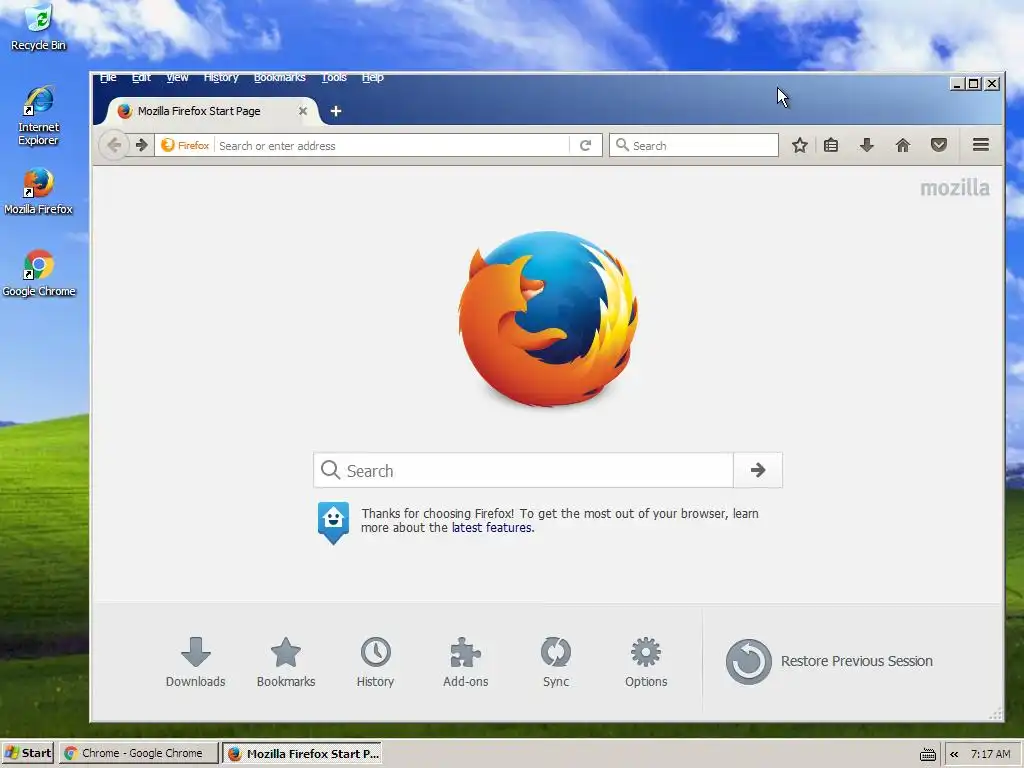The image size is (1024, 768).
Task: Open Bookmarks from start page launcher
Action: tap(285, 662)
